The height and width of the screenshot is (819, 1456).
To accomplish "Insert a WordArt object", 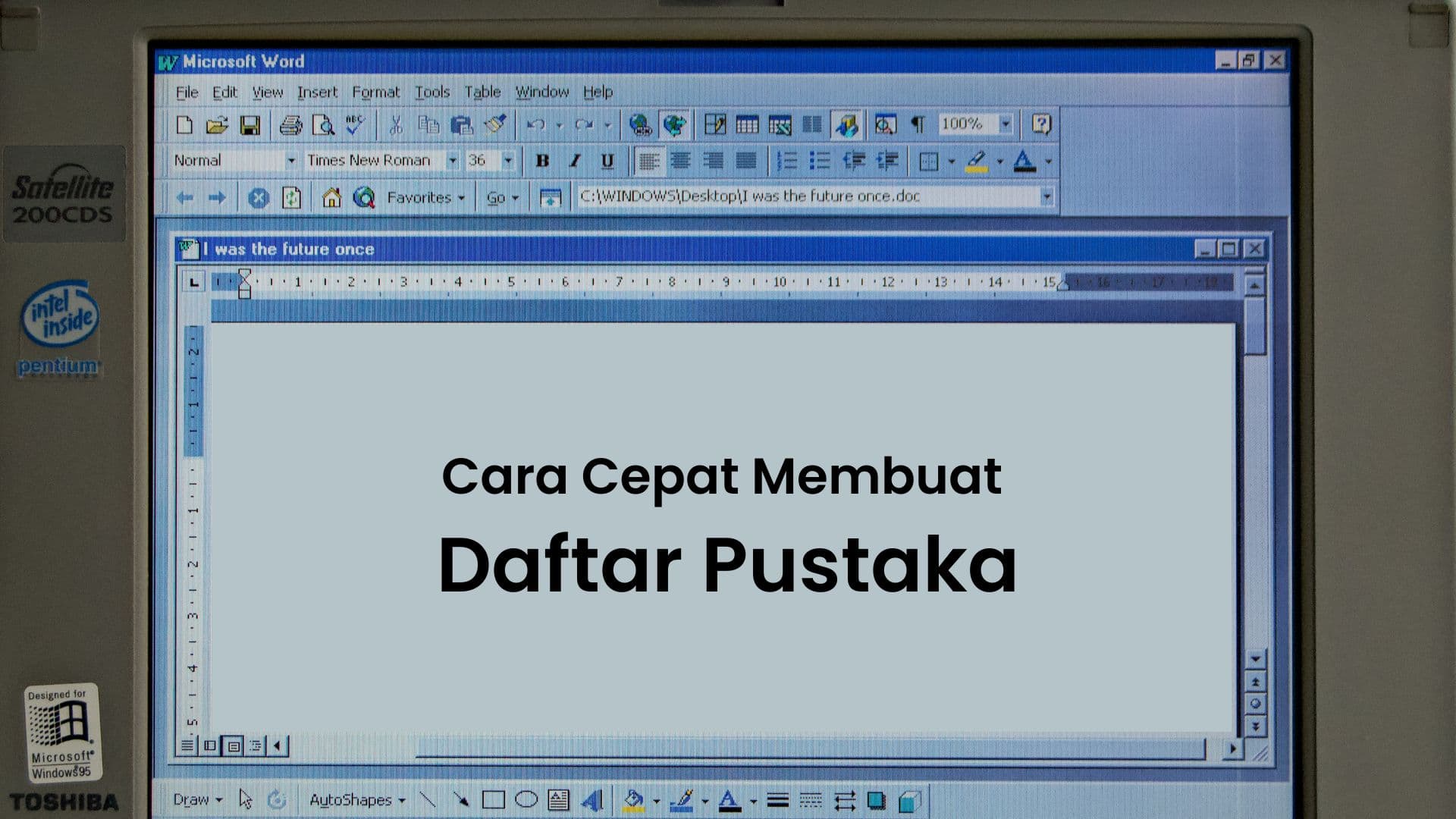I will [x=593, y=799].
